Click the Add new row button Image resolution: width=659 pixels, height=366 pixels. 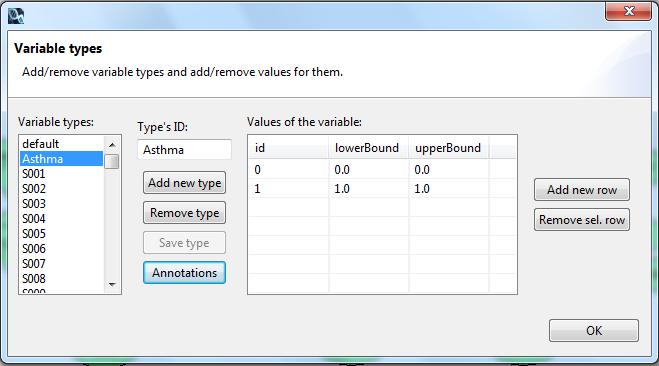[582, 190]
